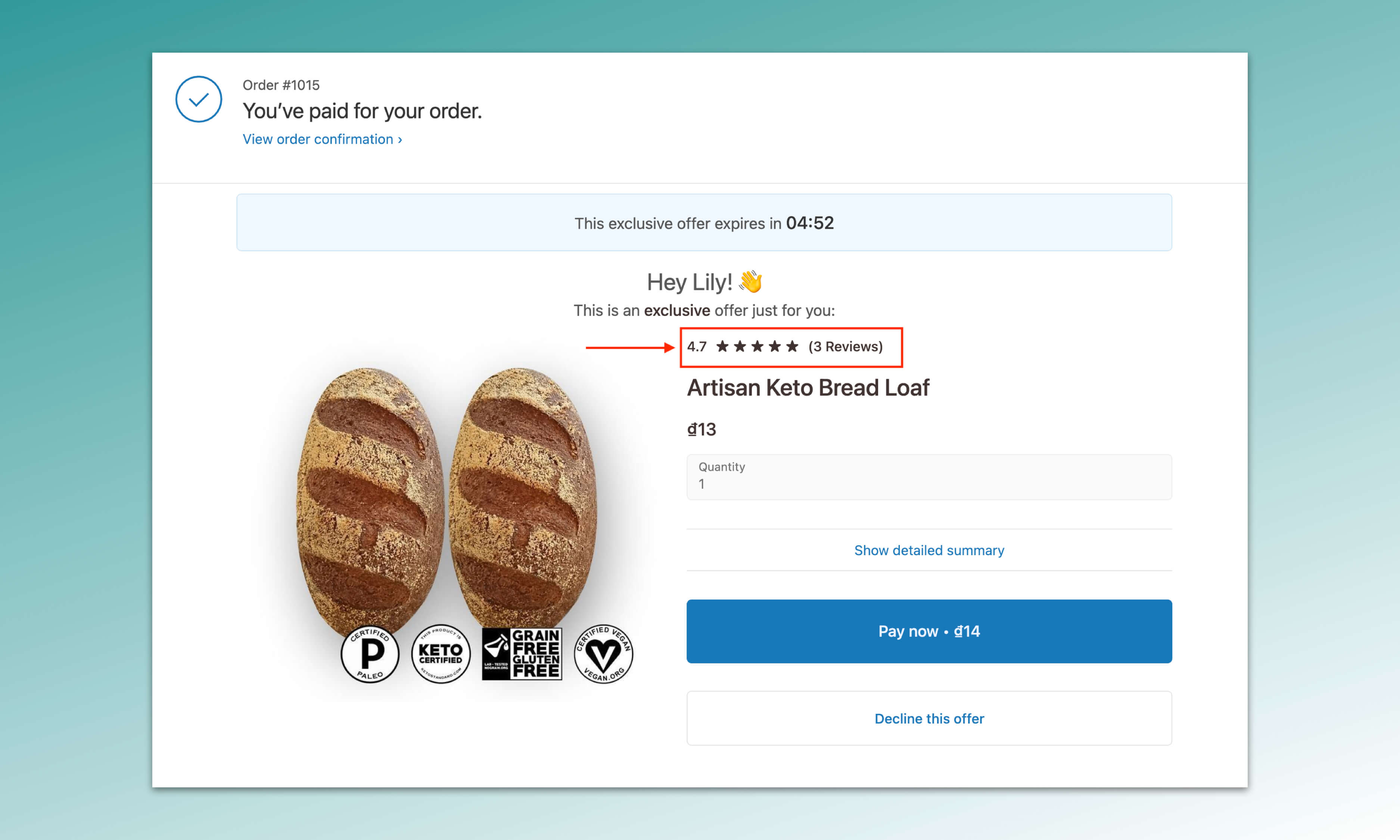The image size is (1400, 840).
Task: Click the Artisan Keto Bread Loaf title
Action: (x=808, y=388)
